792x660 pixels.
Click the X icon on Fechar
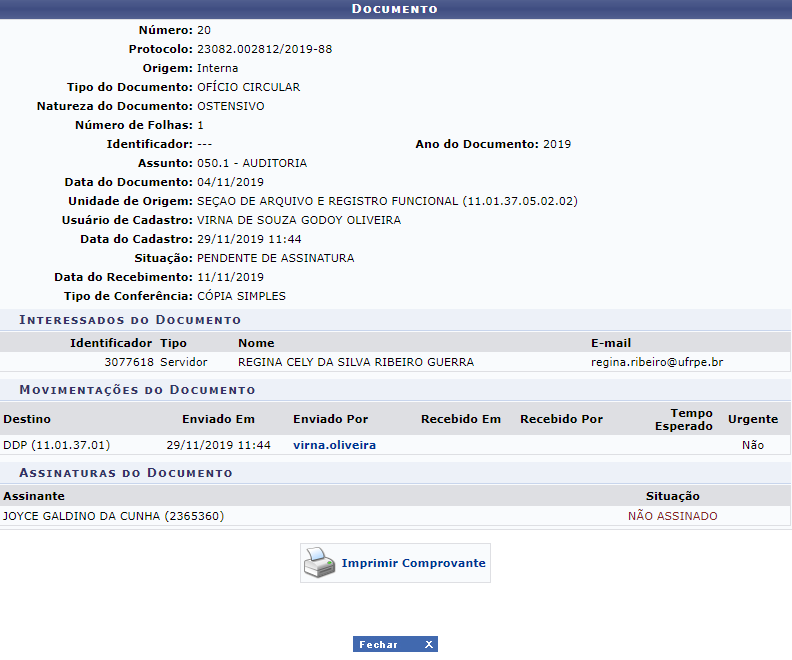(428, 645)
